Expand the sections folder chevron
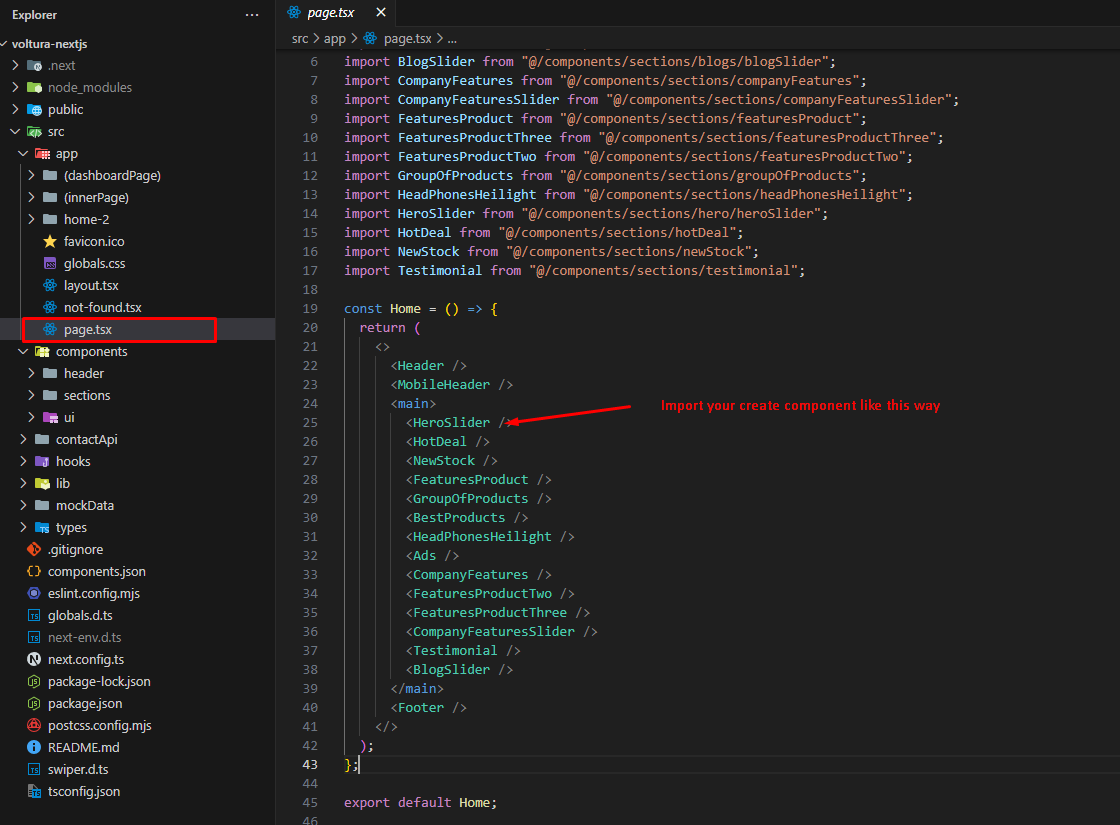 click(x=31, y=396)
